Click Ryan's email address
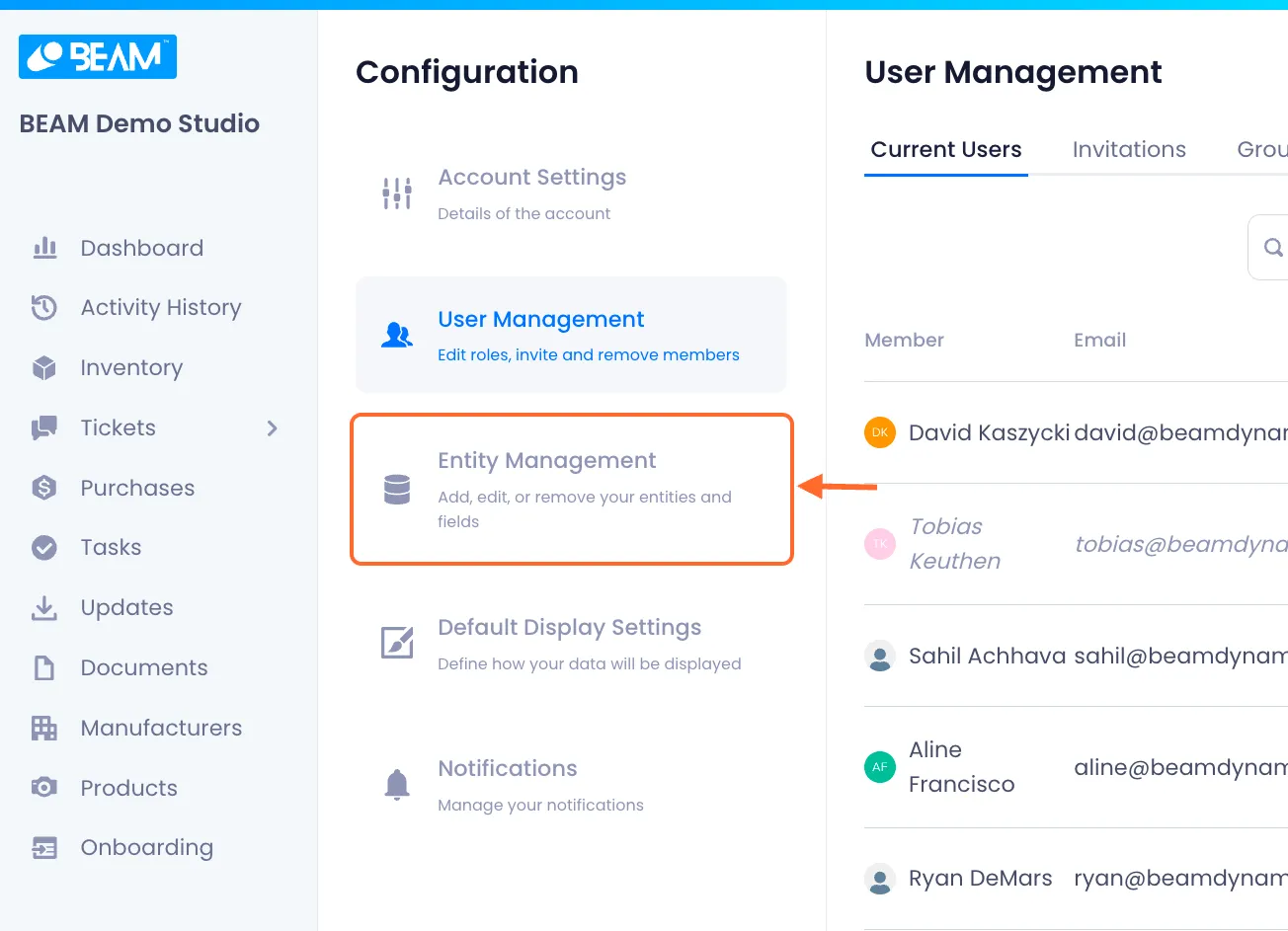 click(x=1180, y=879)
